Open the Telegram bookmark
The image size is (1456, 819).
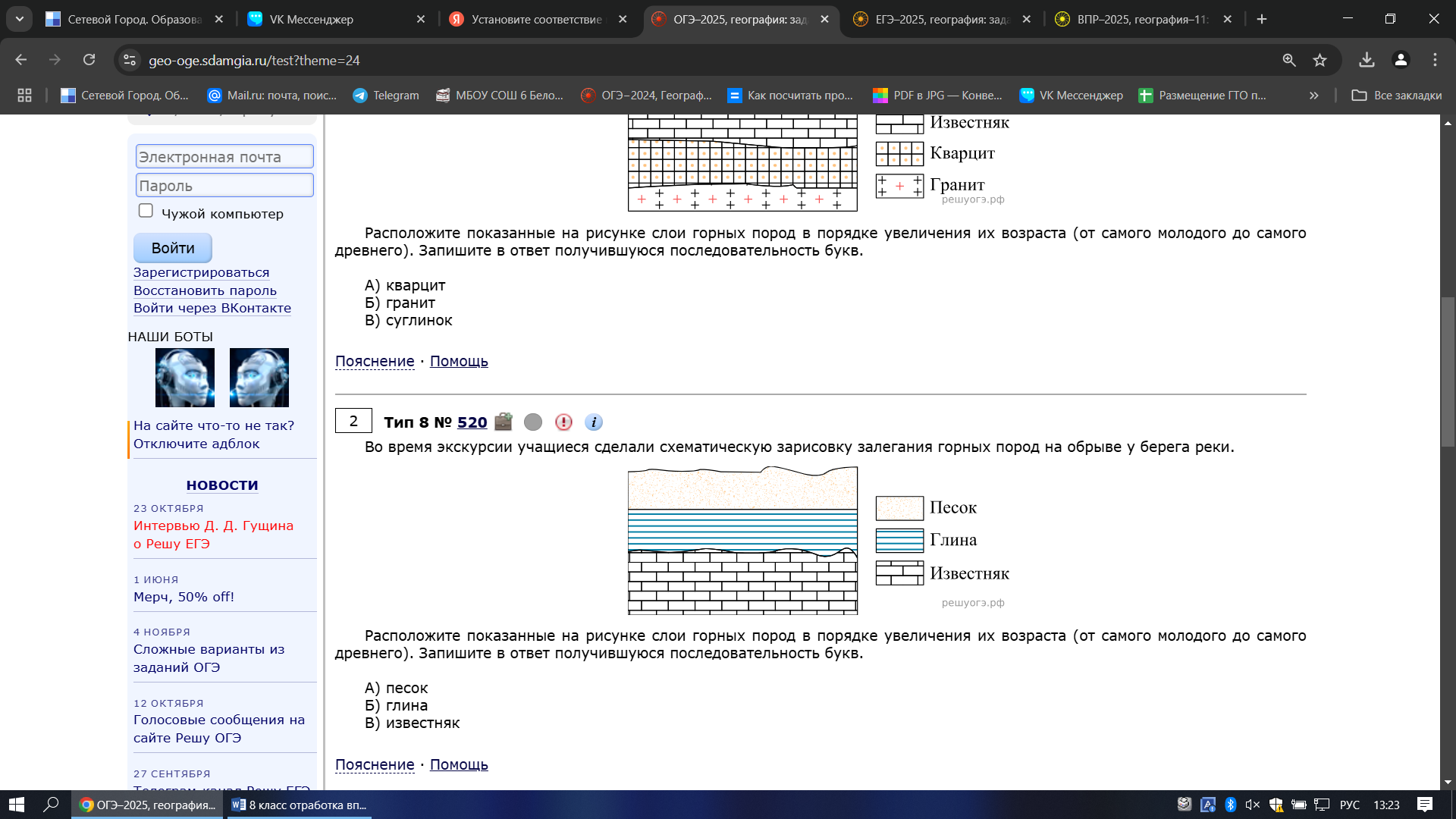pyautogui.click(x=386, y=95)
